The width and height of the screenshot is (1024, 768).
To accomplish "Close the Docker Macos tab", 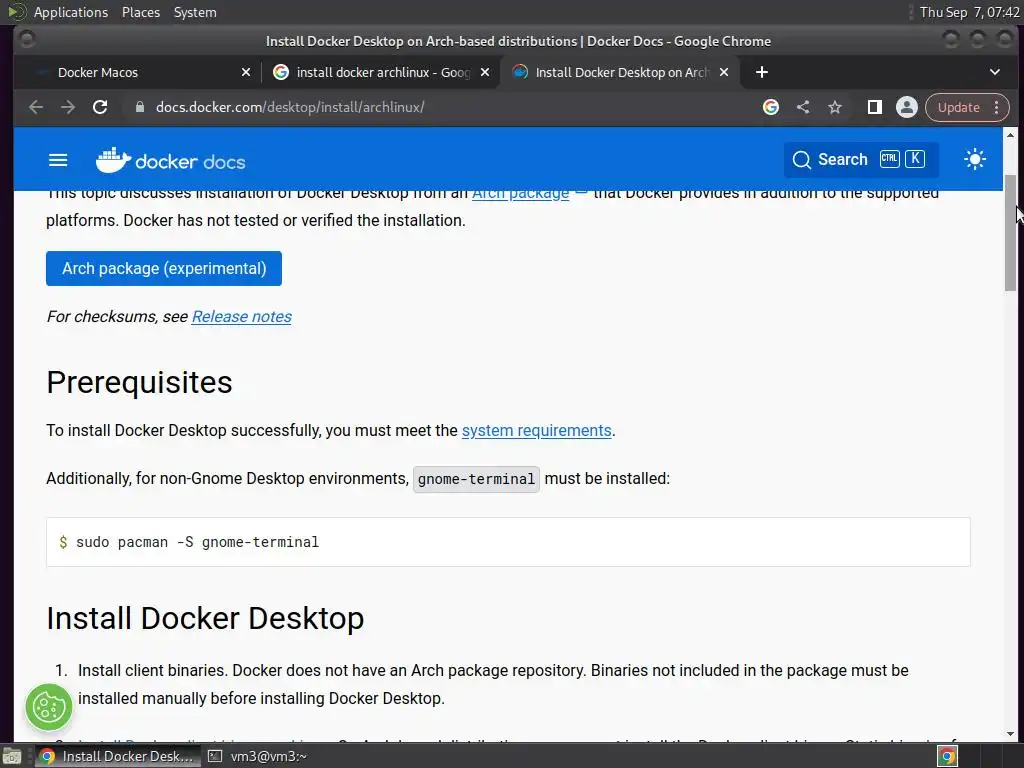I will pyautogui.click(x=246, y=72).
